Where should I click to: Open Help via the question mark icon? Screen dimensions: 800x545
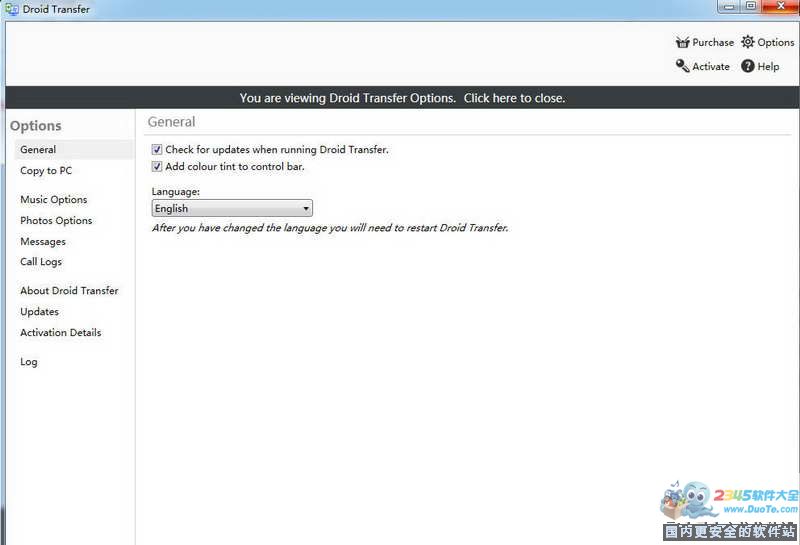coord(748,66)
